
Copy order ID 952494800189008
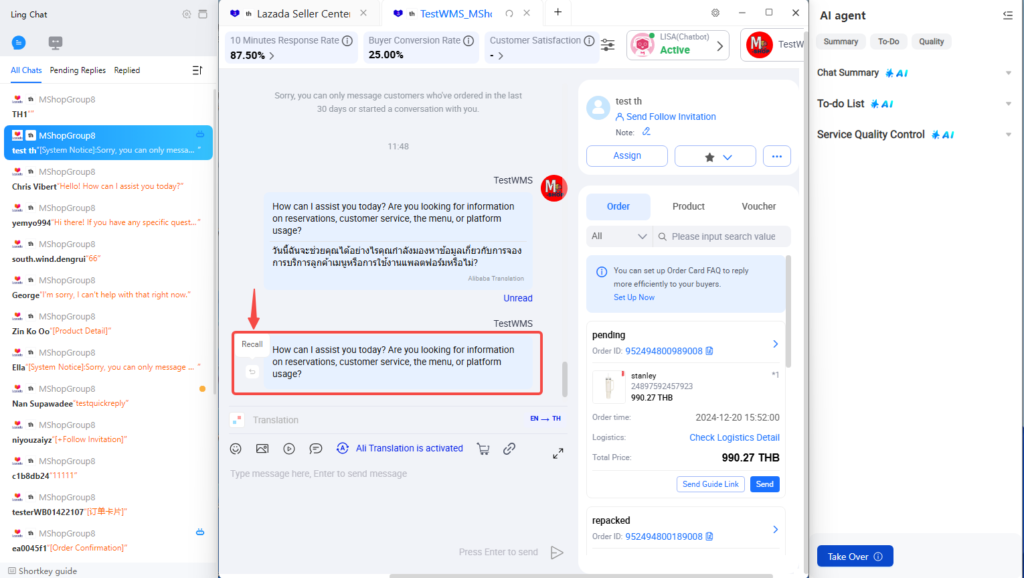pyautogui.click(x=709, y=537)
